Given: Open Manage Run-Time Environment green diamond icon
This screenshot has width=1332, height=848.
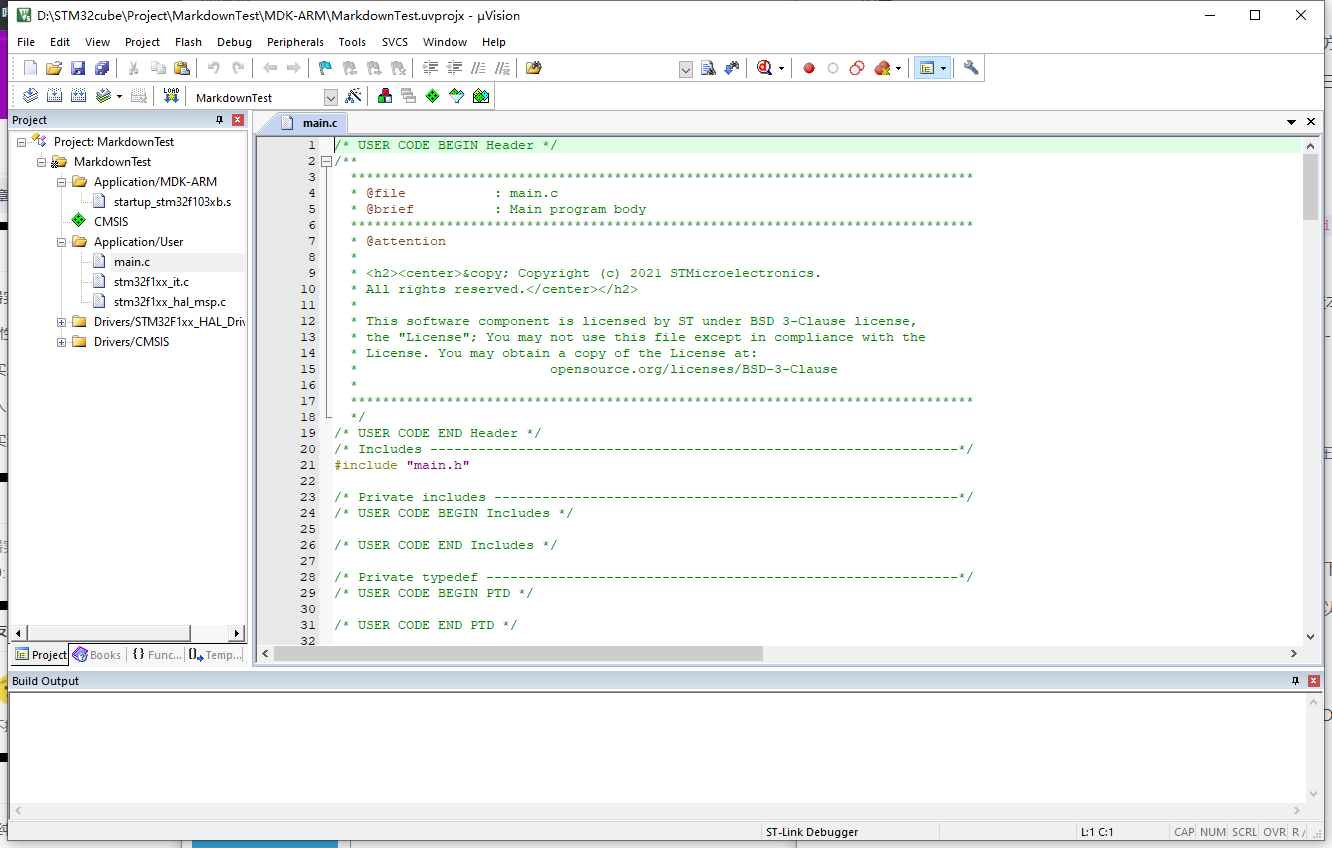Looking at the screenshot, I should coord(432,96).
